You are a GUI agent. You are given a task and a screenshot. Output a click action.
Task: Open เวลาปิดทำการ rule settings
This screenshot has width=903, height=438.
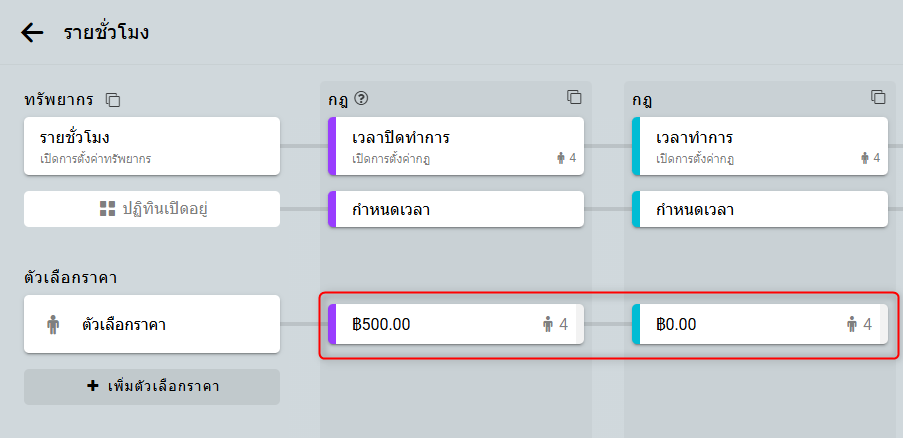pos(440,146)
